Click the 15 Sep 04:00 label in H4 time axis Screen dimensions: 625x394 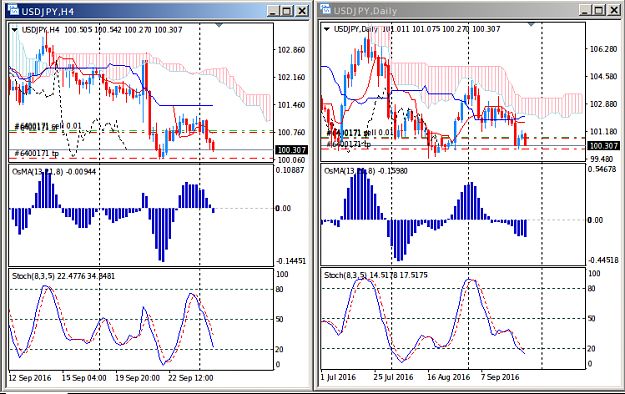click(84, 378)
